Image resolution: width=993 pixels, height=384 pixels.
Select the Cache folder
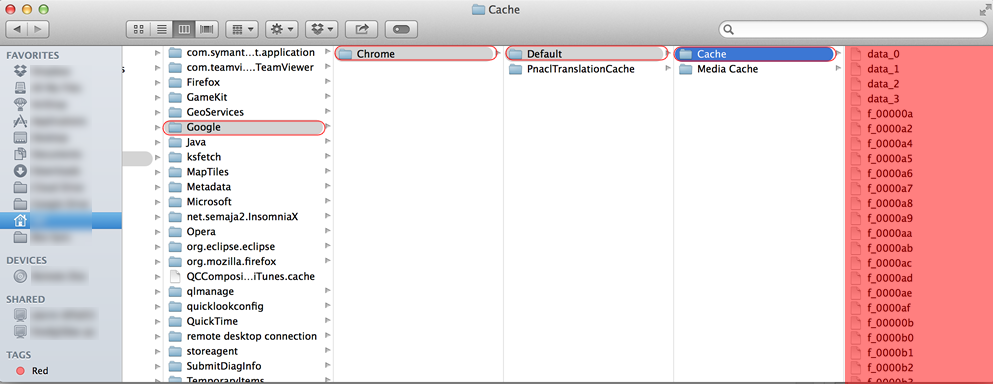click(754, 54)
